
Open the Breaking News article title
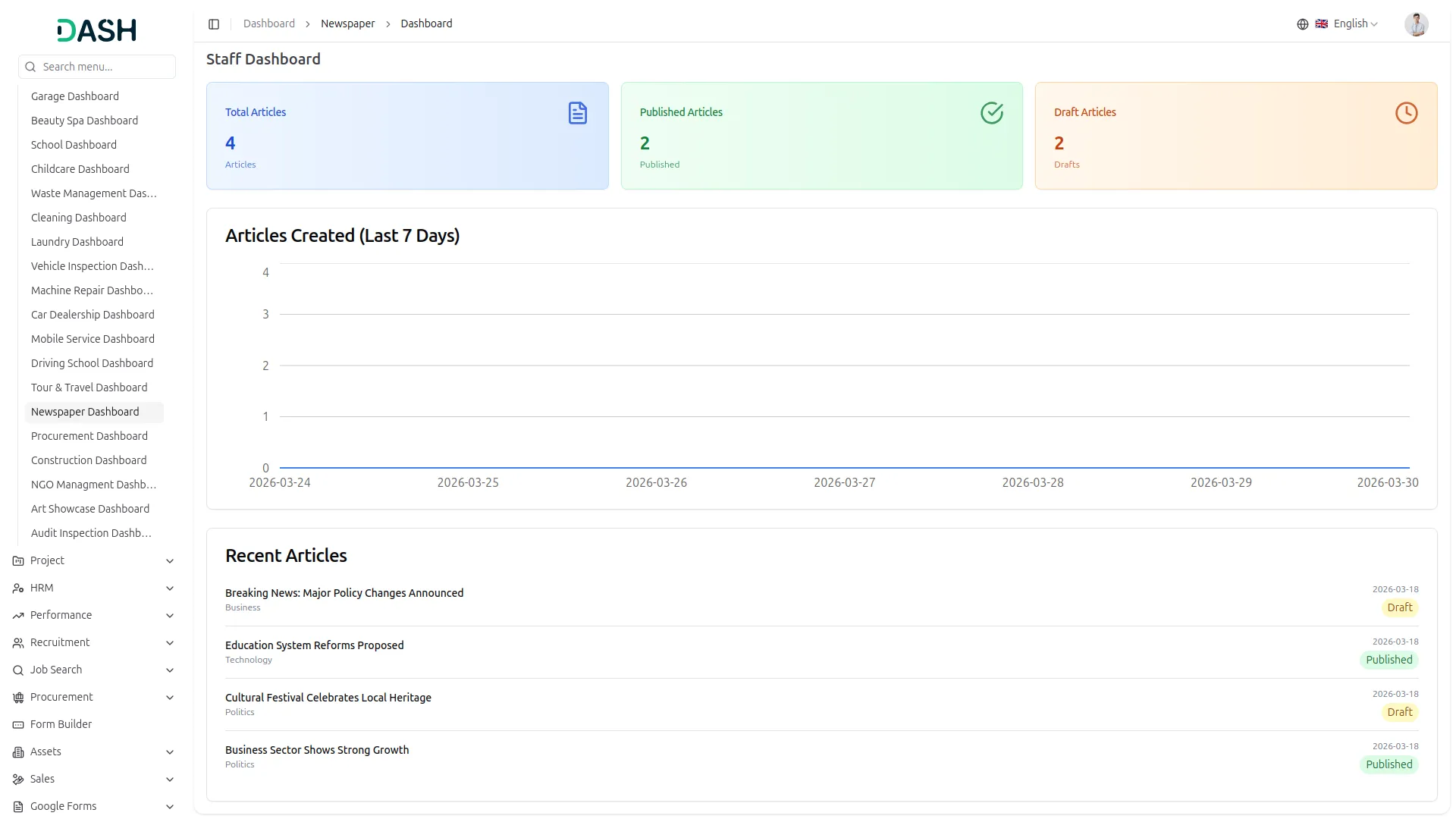[x=344, y=593]
